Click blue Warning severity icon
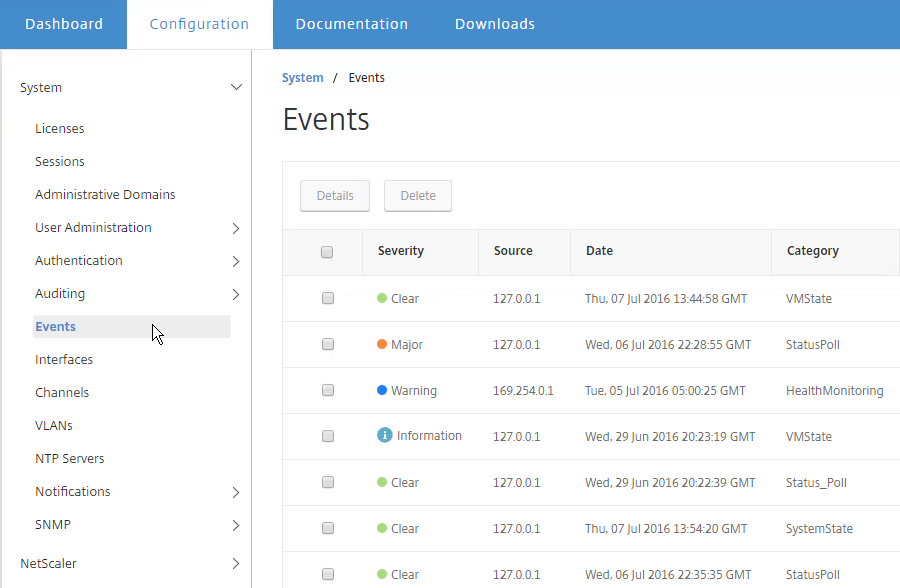 (382, 390)
